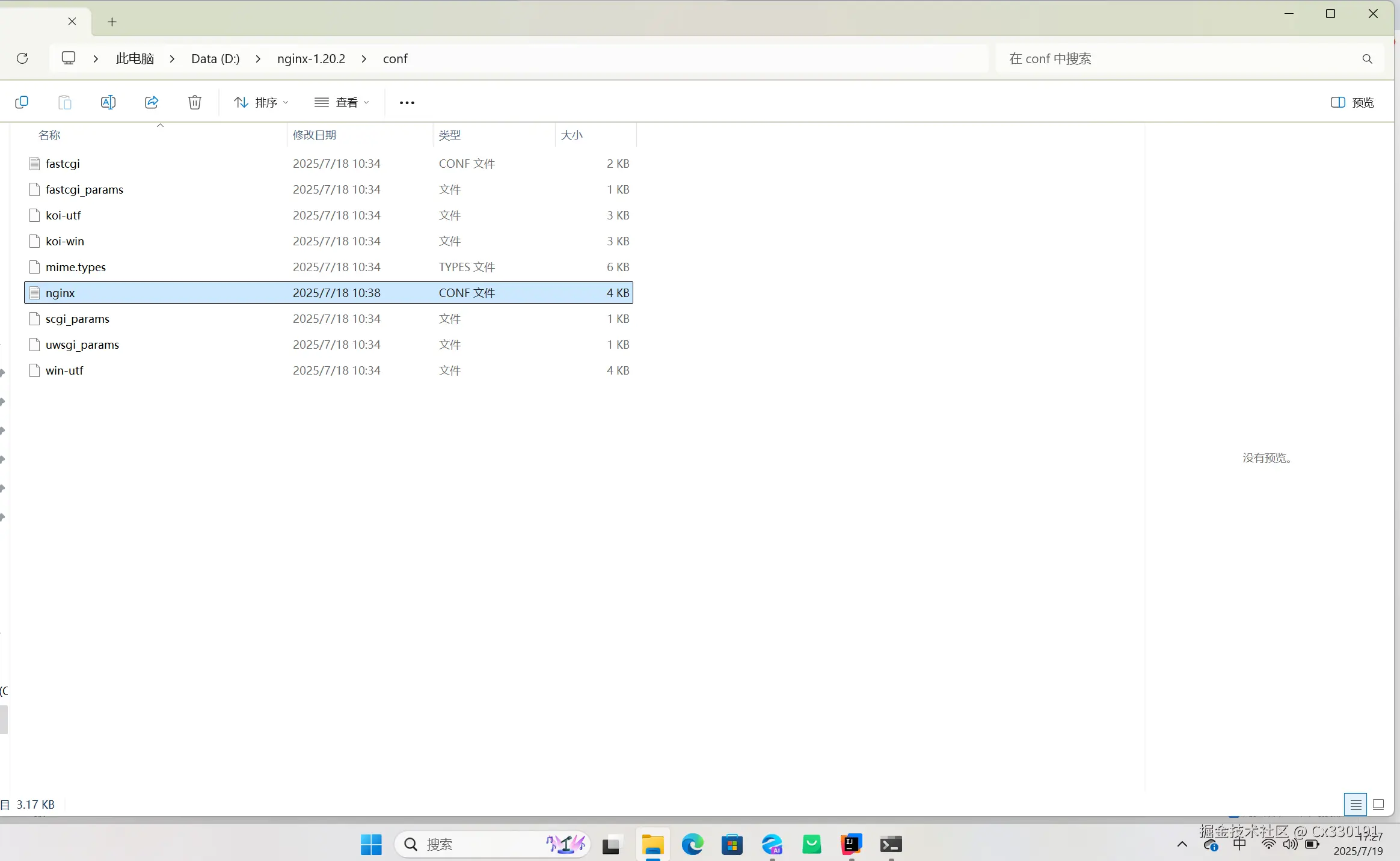Click the delete trash icon

[x=195, y=102]
